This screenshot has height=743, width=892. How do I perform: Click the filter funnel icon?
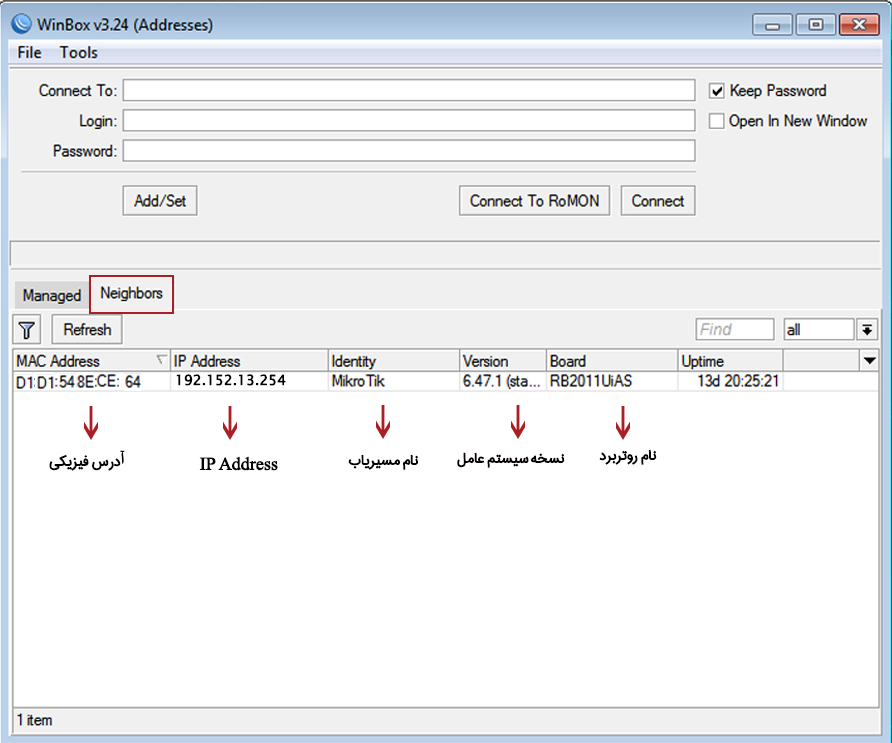[x=27, y=329]
